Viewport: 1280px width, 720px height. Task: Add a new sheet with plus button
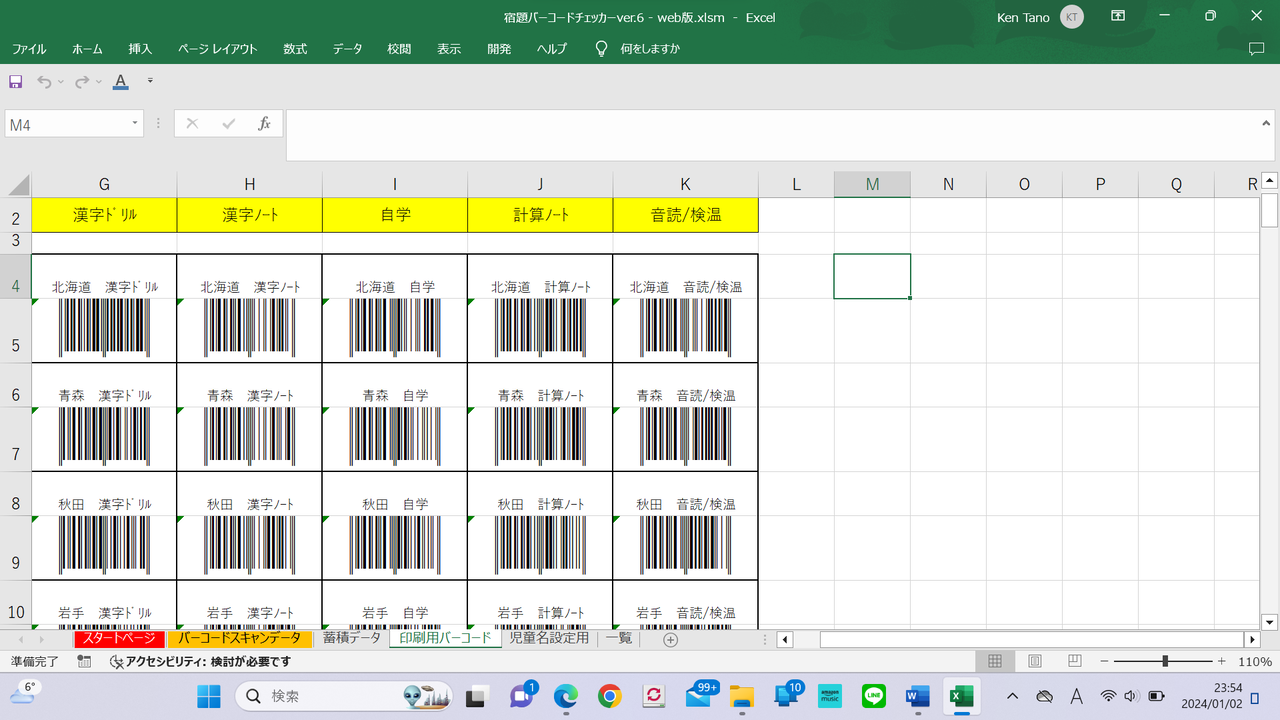click(x=671, y=640)
